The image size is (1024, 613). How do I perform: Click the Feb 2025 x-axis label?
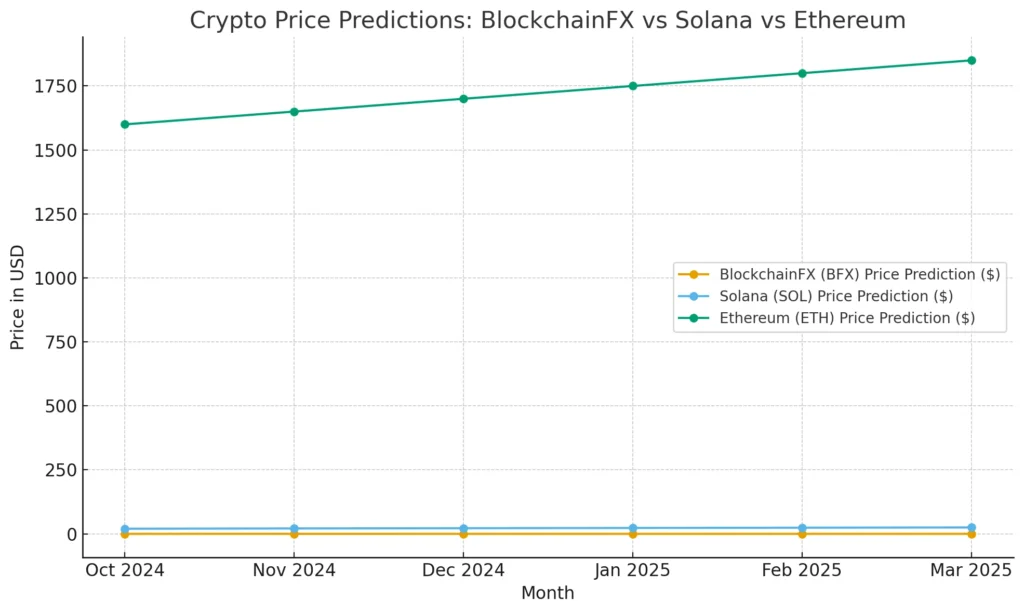click(x=802, y=570)
